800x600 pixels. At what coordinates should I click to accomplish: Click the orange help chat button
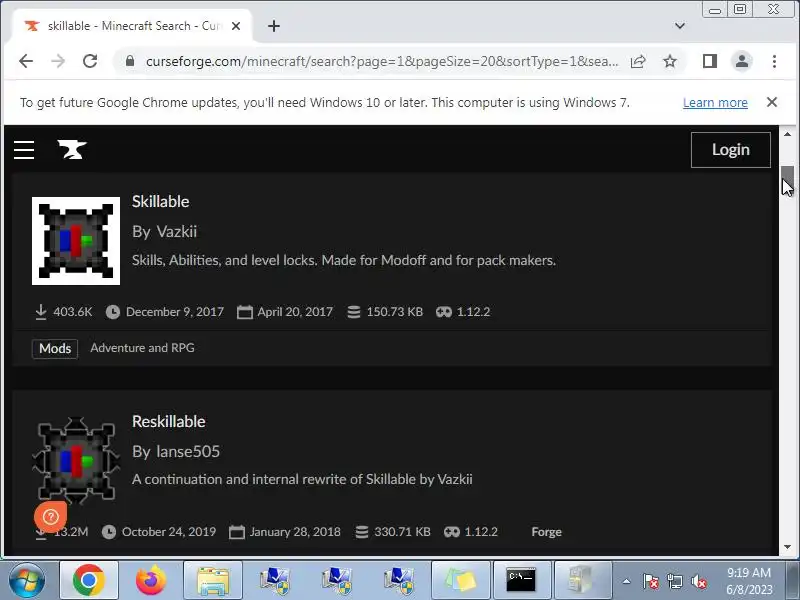[51, 517]
